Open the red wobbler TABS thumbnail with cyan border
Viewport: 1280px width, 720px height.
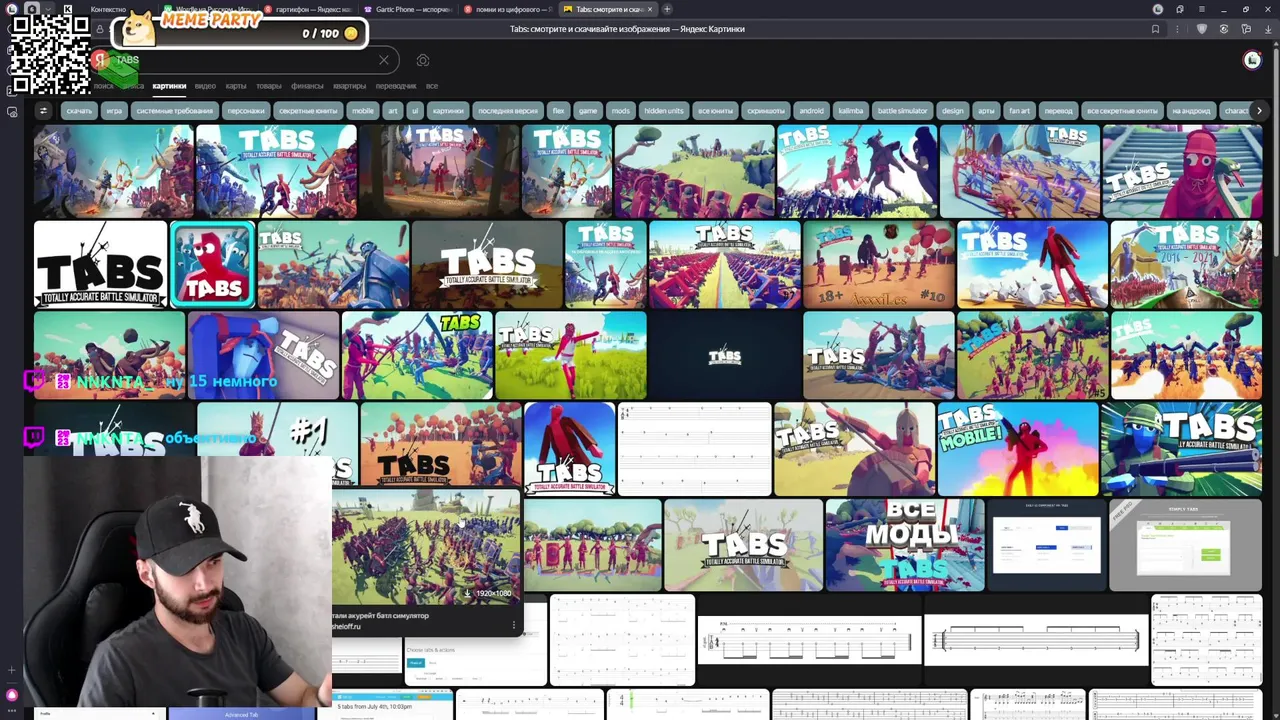(x=212, y=264)
